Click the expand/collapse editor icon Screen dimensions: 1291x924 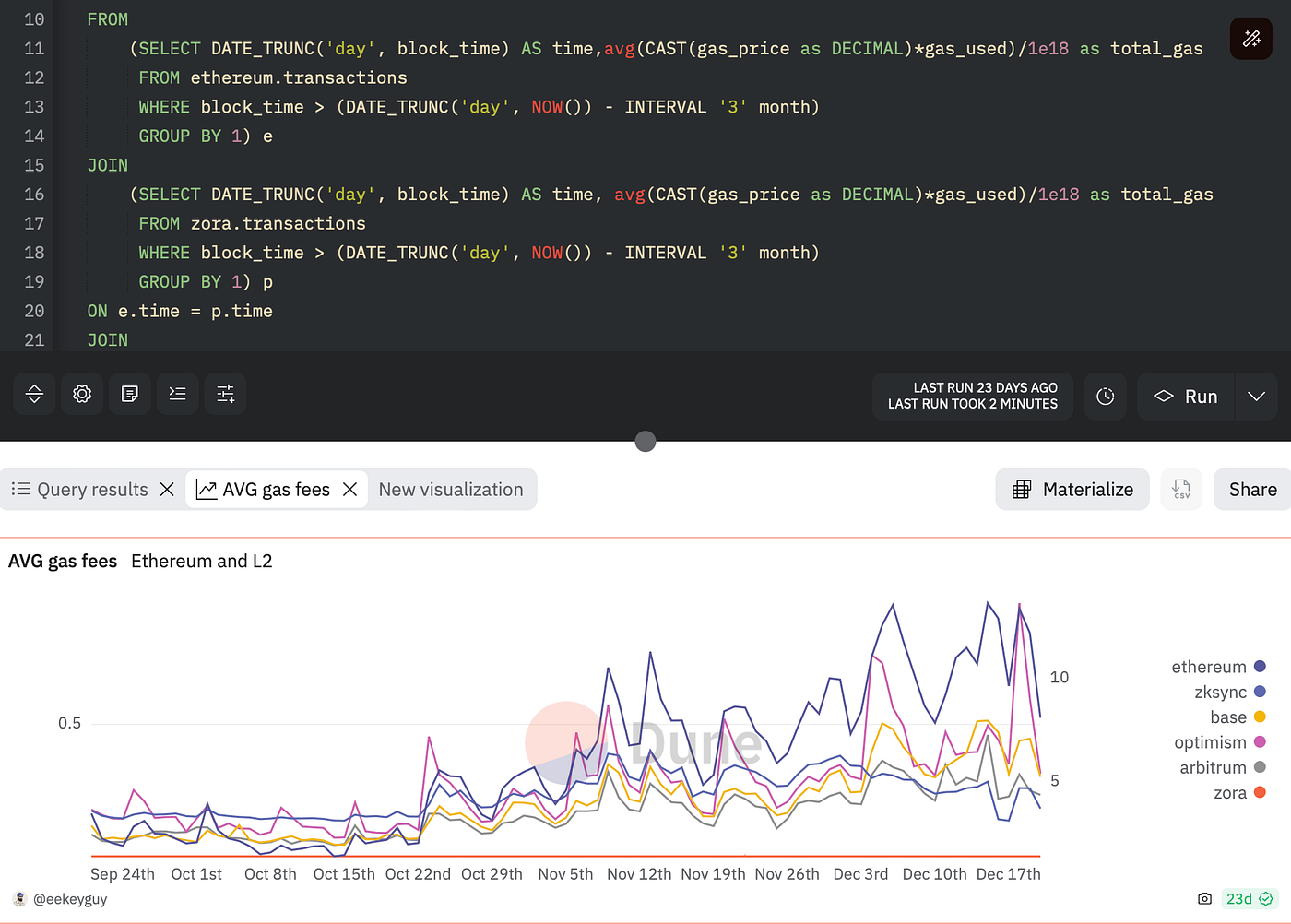34,395
